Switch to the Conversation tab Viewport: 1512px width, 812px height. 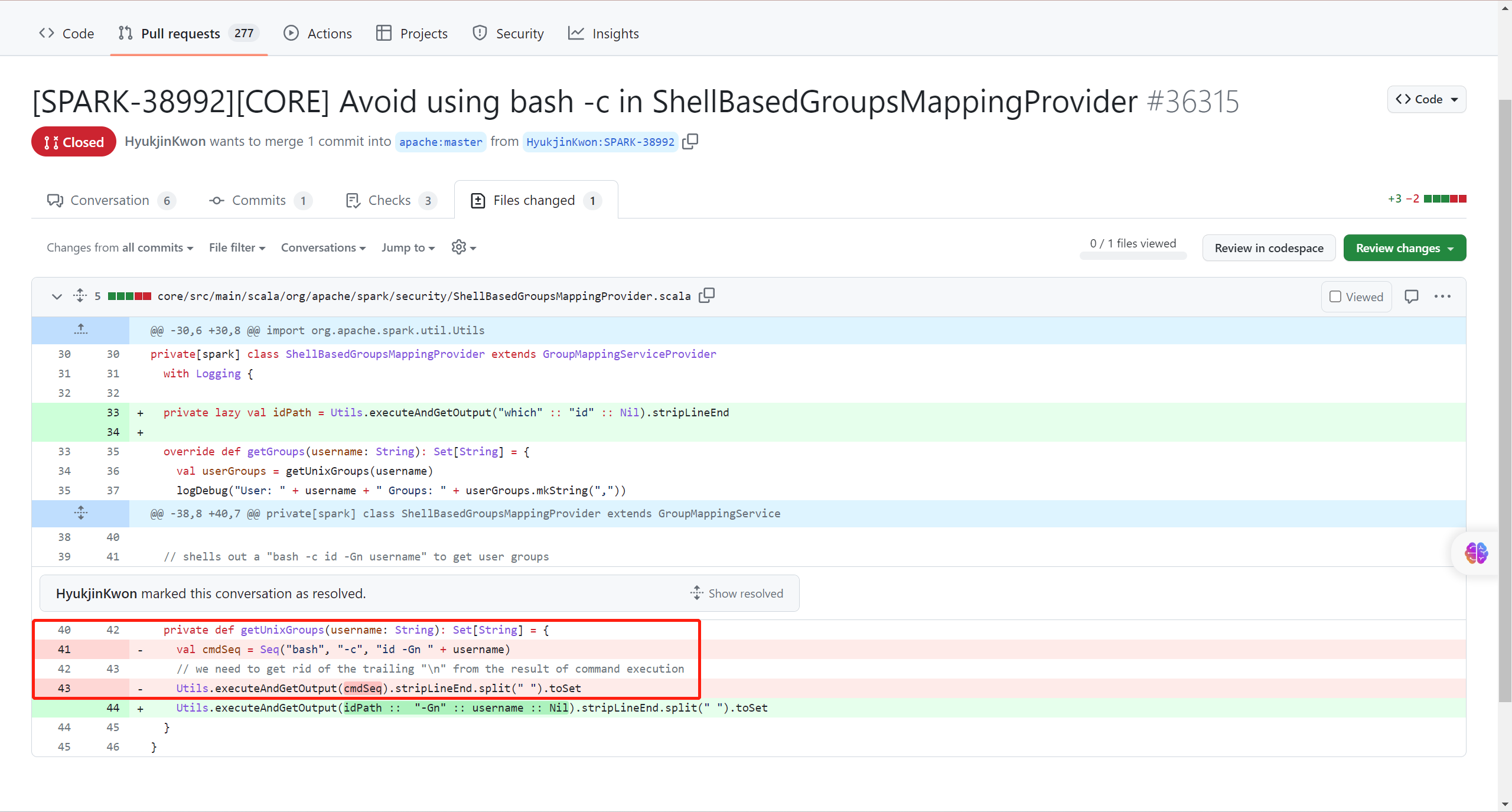click(110, 200)
